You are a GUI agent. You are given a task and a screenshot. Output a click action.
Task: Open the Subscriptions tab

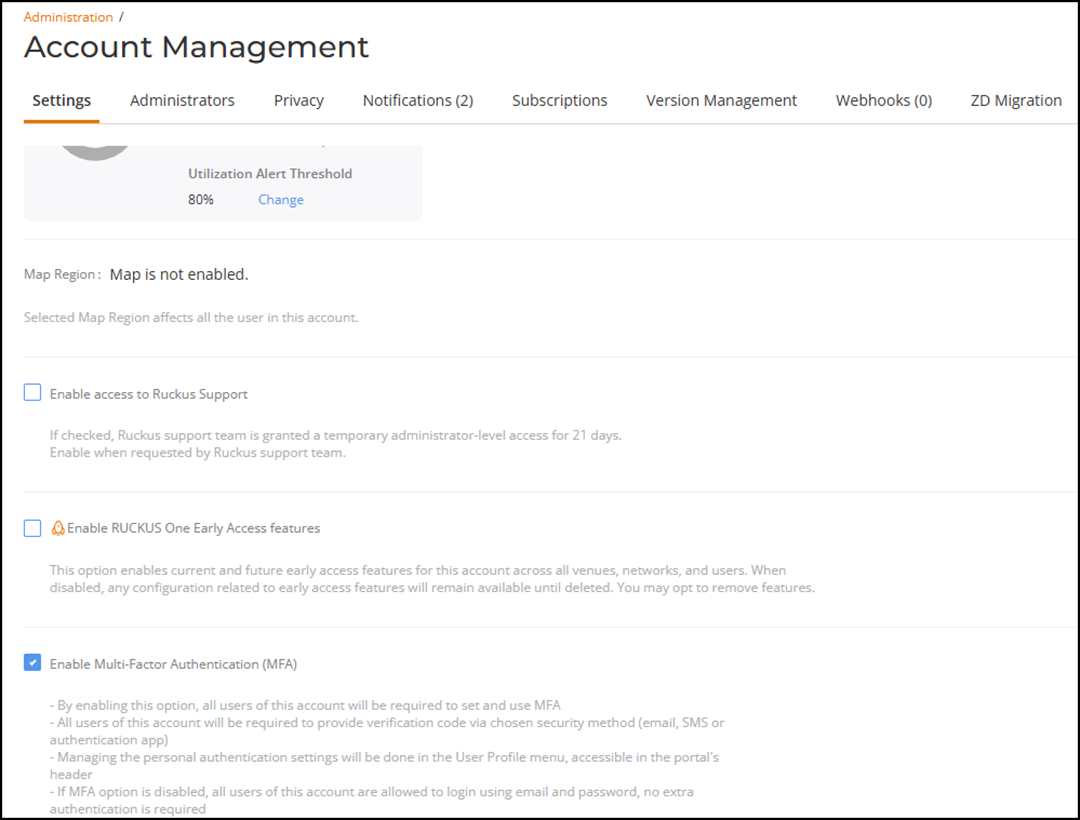pos(559,101)
